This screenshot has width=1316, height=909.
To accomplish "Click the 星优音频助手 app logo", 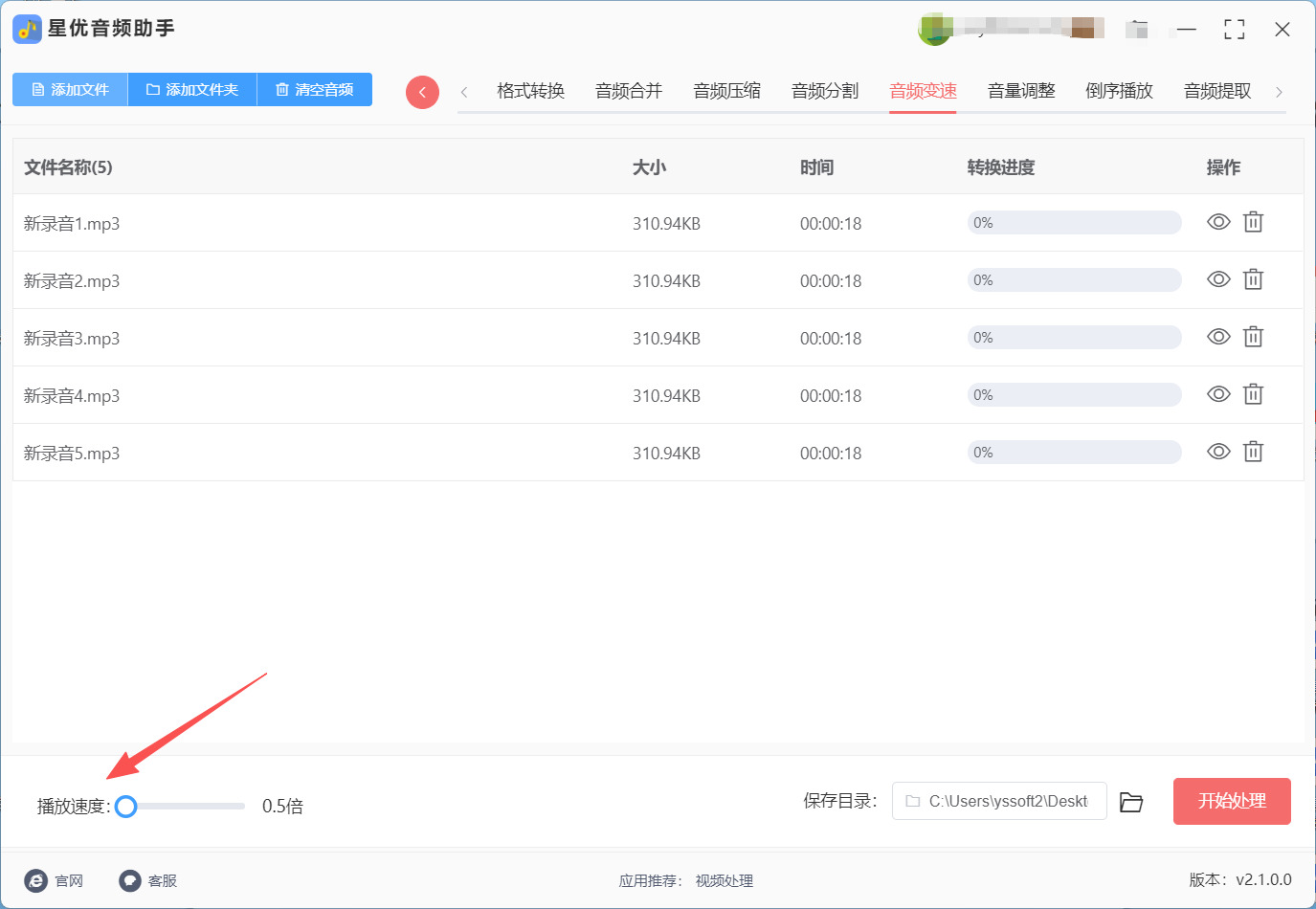I will [x=27, y=29].
